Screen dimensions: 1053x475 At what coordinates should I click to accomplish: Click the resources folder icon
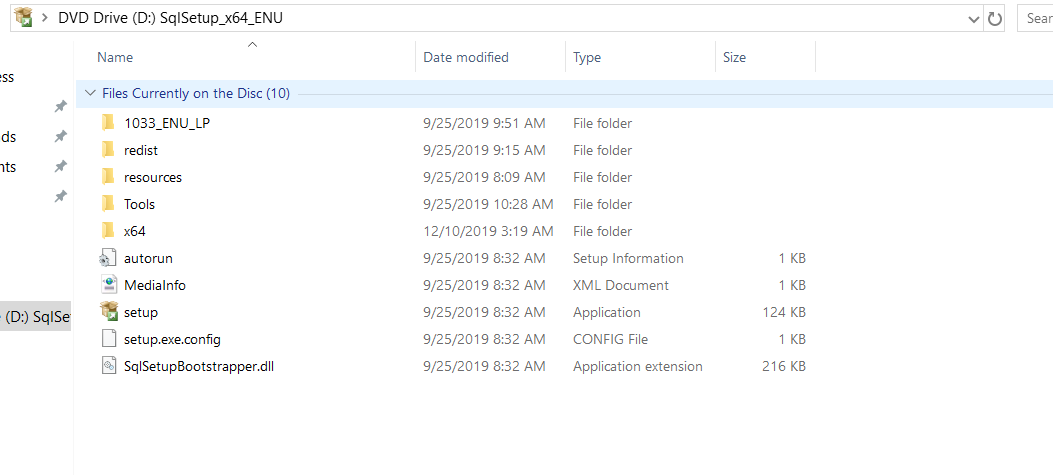108,177
